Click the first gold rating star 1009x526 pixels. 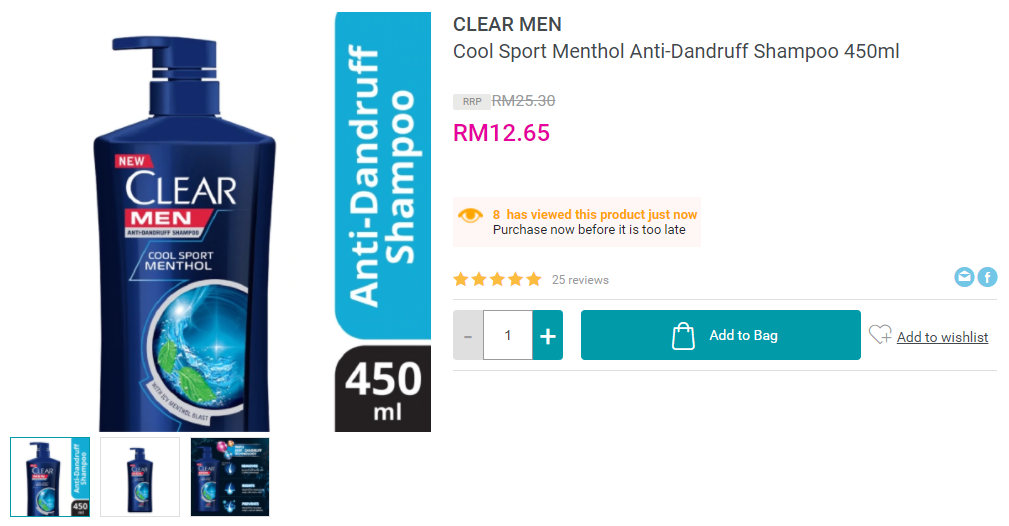(461, 279)
